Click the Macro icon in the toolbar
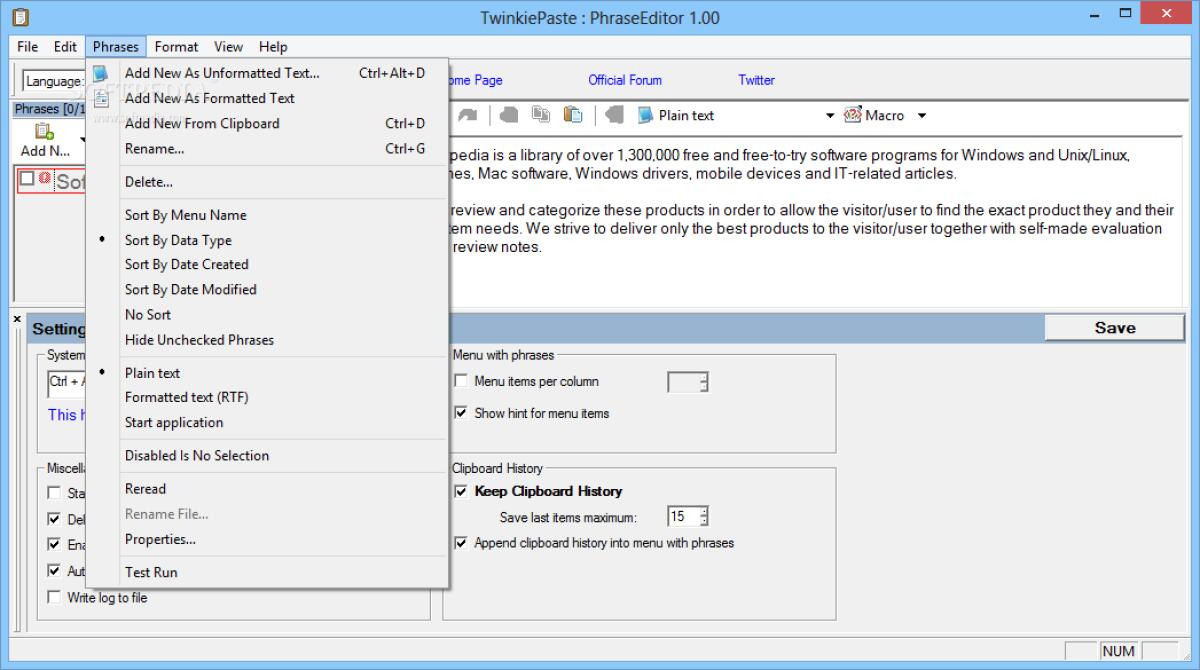The width and height of the screenshot is (1200, 670). tap(853, 115)
